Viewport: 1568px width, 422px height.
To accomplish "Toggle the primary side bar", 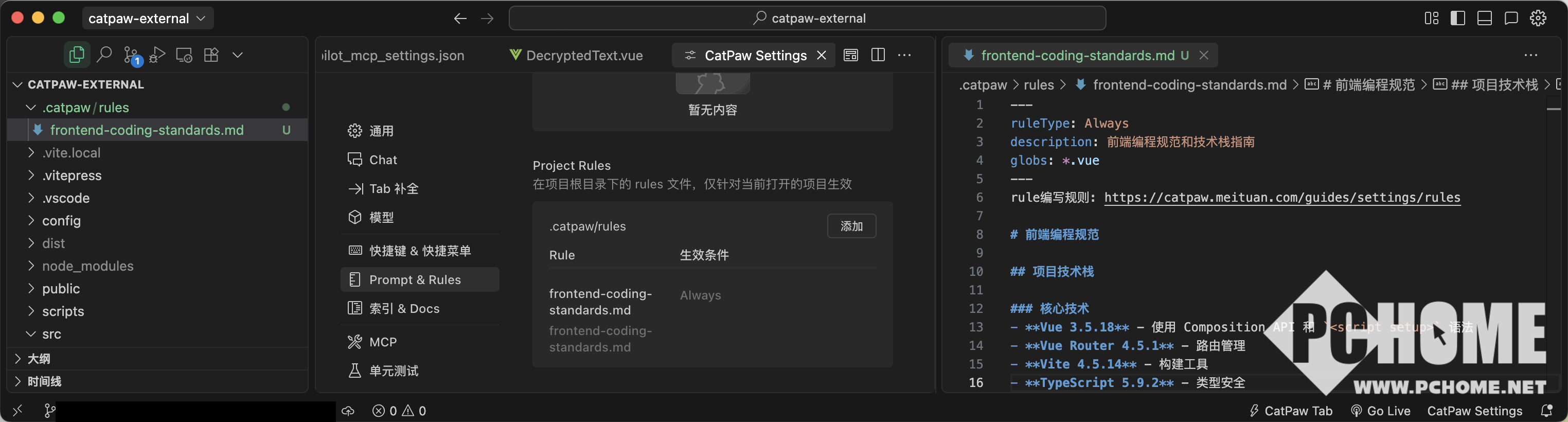I will click(x=1458, y=18).
